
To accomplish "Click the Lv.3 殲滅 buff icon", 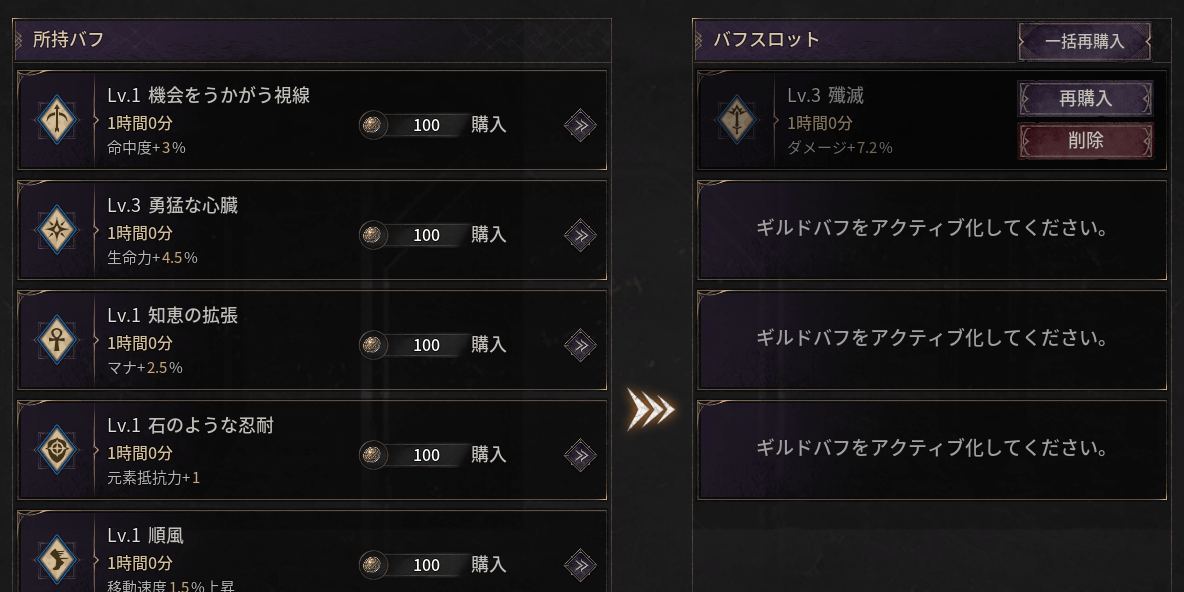I will tap(737, 122).
